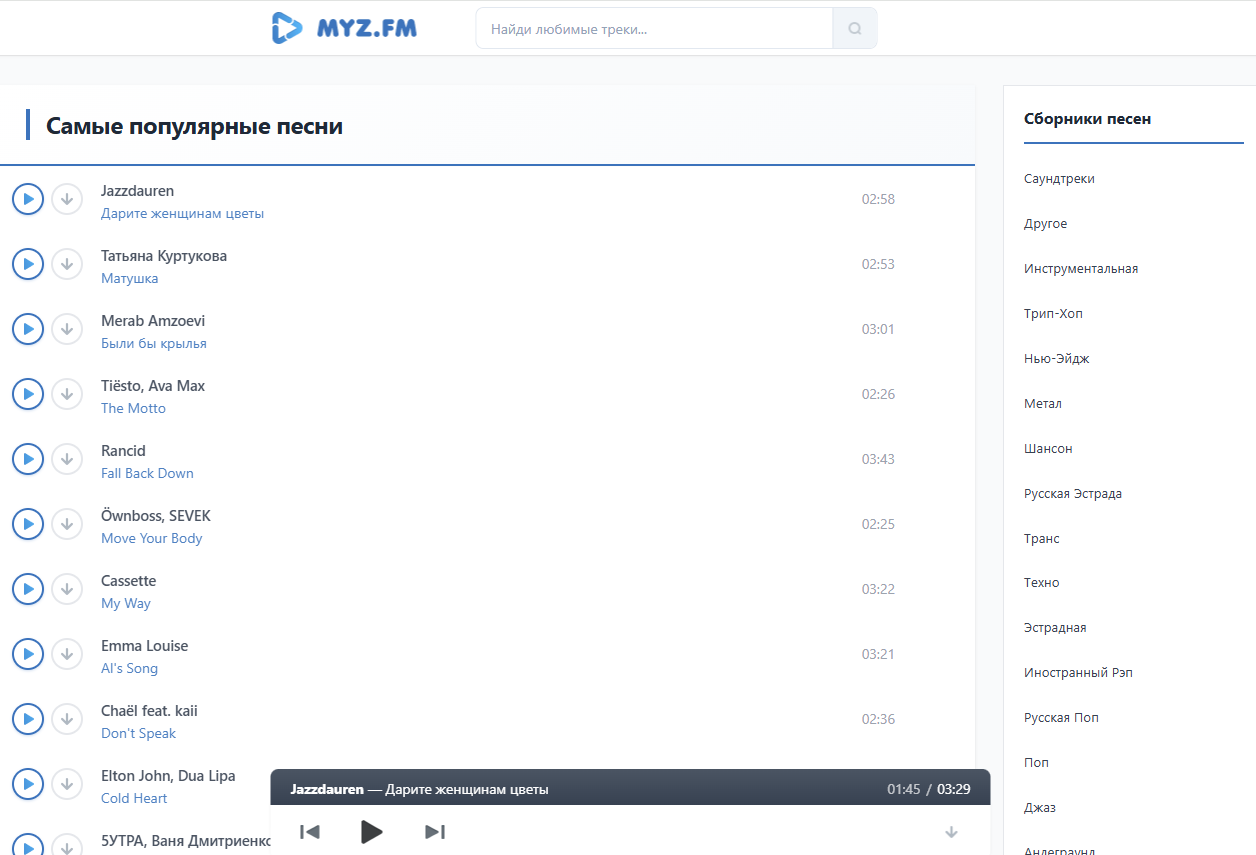Play Emma Louise Al's Song
1256x855 pixels.
click(x=28, y=654)
